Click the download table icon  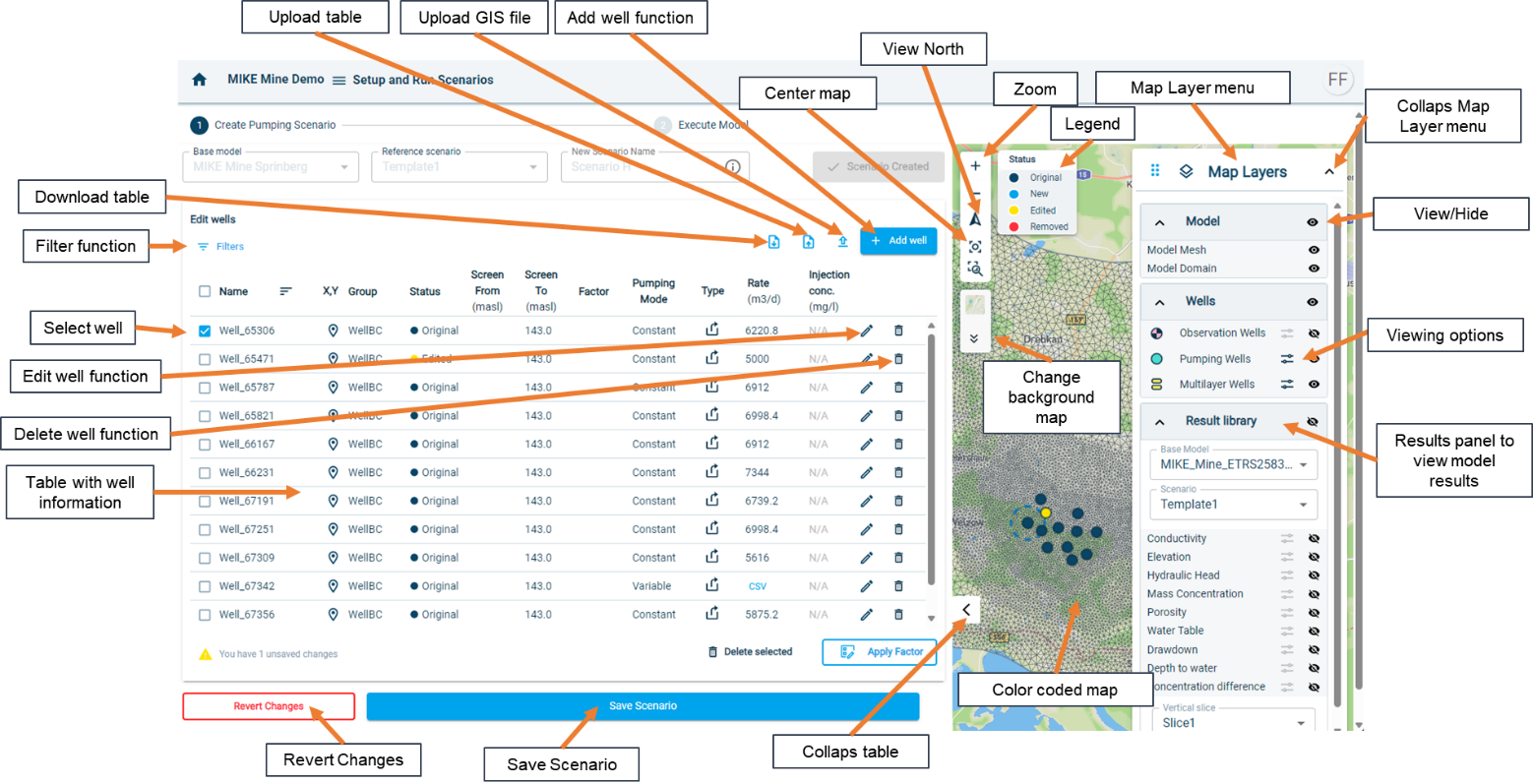coord(773,242)
